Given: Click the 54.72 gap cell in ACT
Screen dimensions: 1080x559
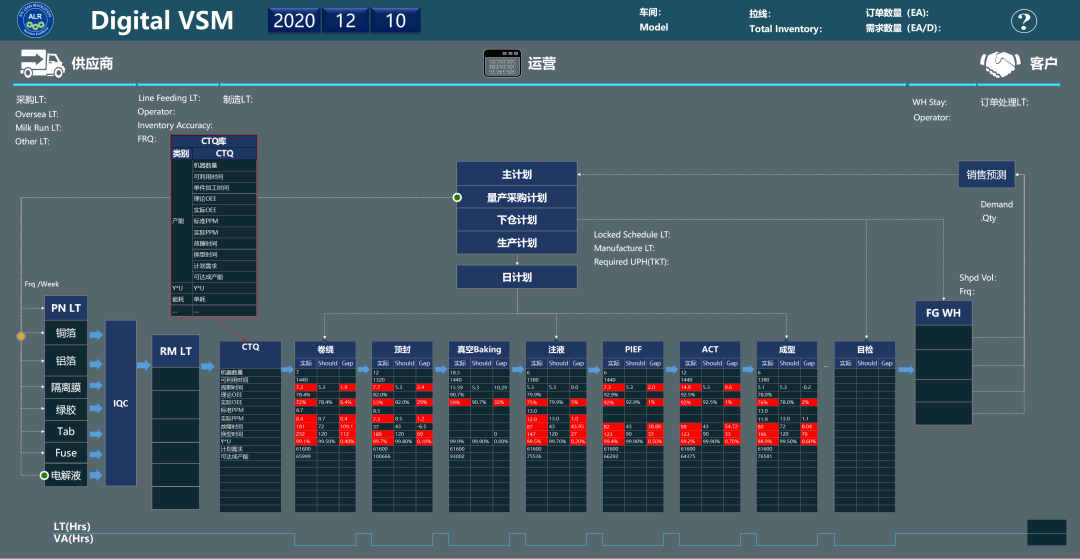Looking at the screenshot, I should tap(732, 427).
